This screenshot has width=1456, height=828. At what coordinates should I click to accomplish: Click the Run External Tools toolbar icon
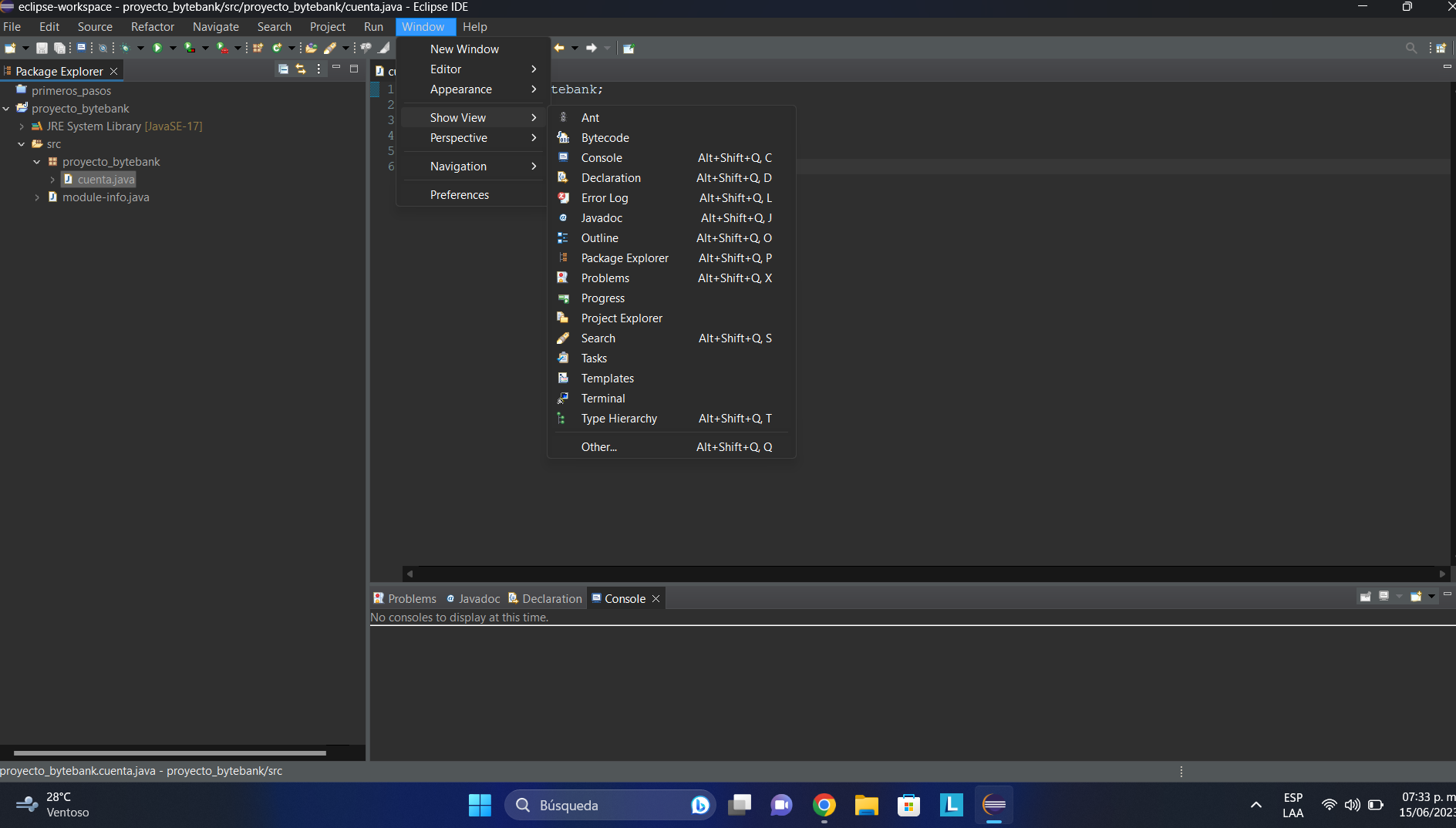[x=222, y=48]
